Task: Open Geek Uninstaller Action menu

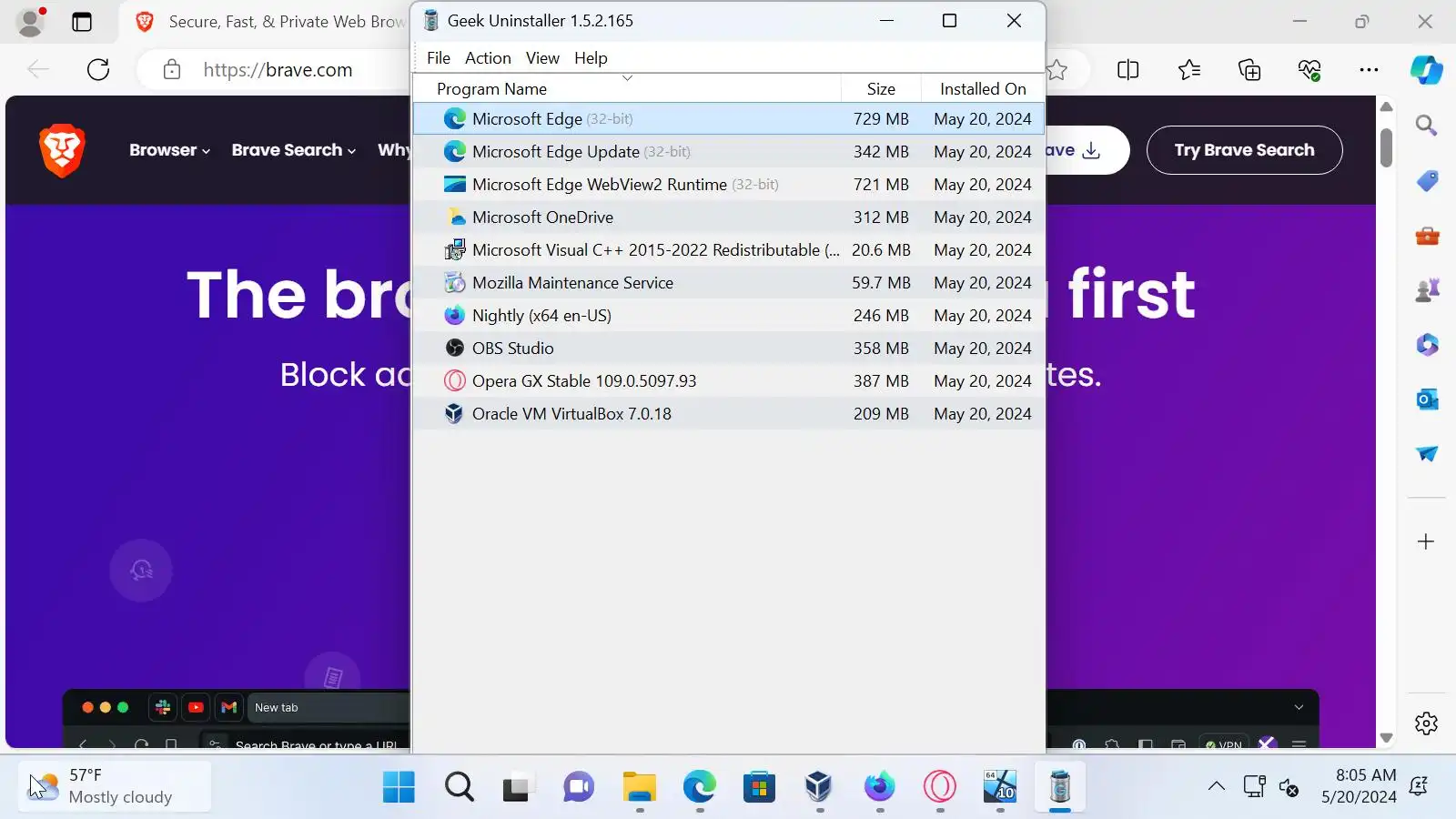Action: pyautogui.click(x=488, y=58)
